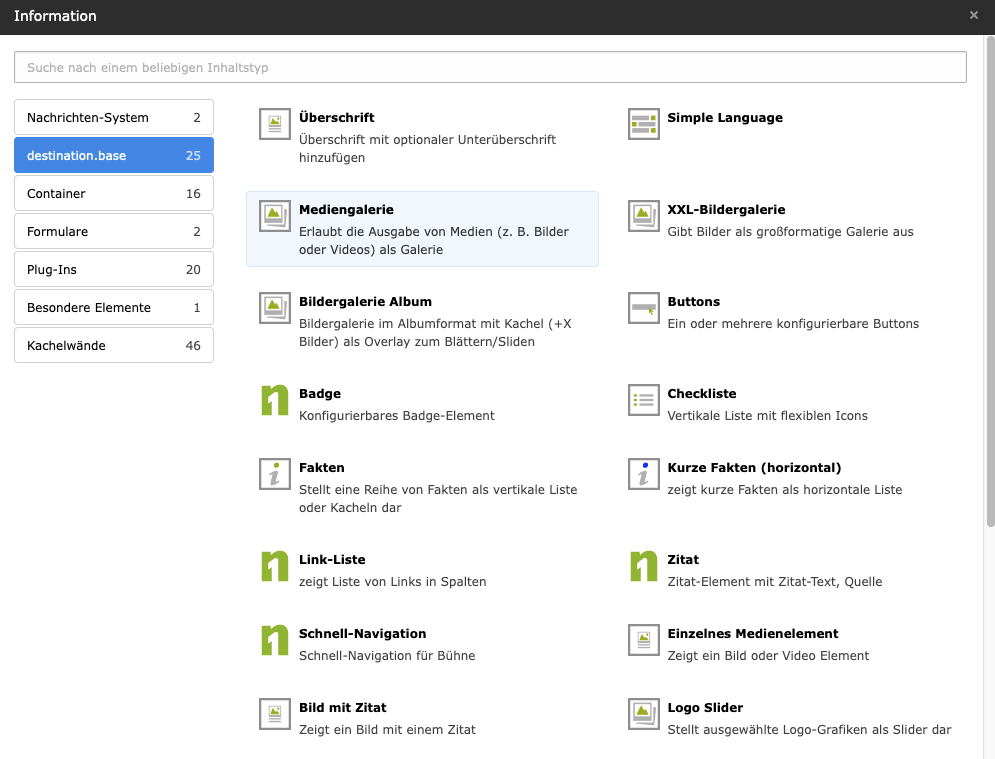Image resolution: width=995 pixels, height=759 pixels.
Task: Select the Mediengalerie icon
Action: click(x=275, y=216)
